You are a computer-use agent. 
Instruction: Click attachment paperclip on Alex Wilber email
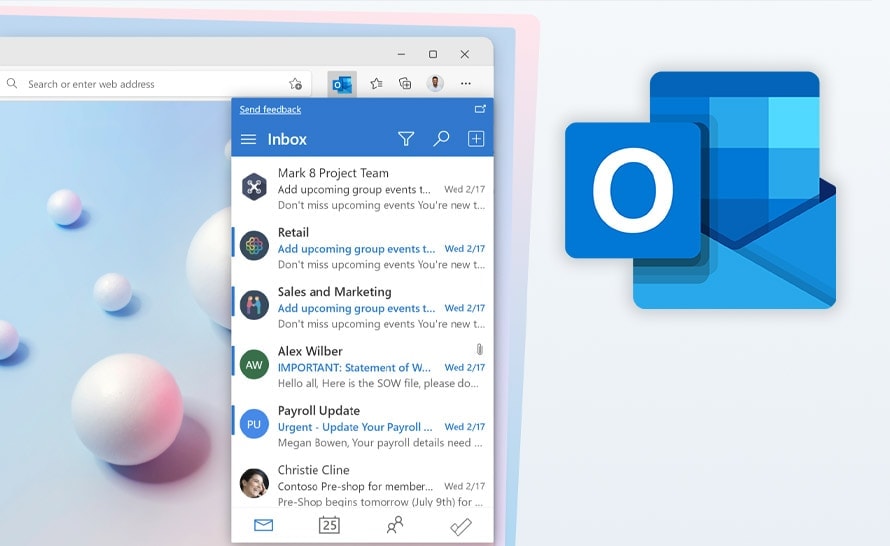[480, 350]
